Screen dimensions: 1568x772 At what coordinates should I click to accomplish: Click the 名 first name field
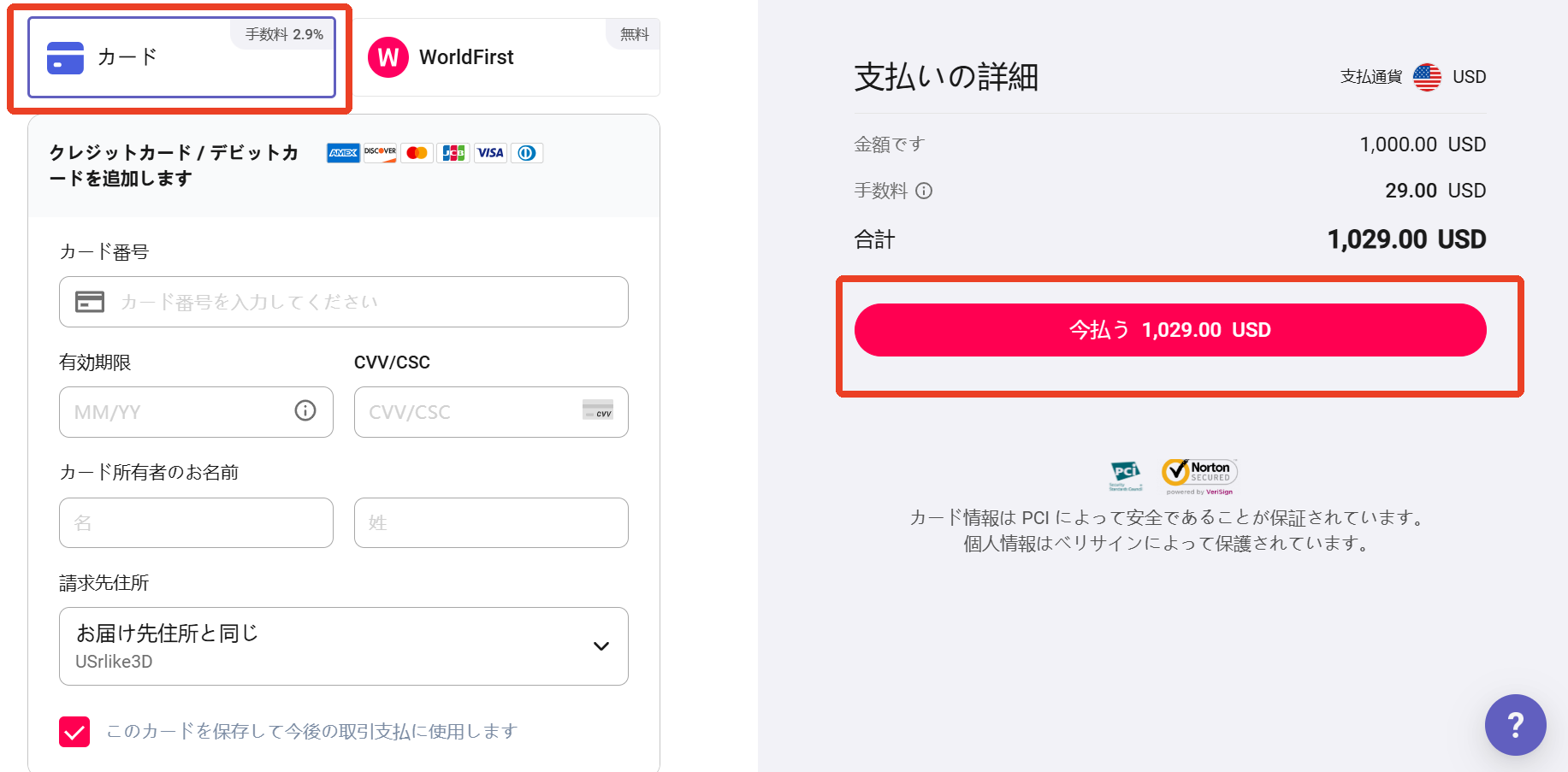click(196, 523)
